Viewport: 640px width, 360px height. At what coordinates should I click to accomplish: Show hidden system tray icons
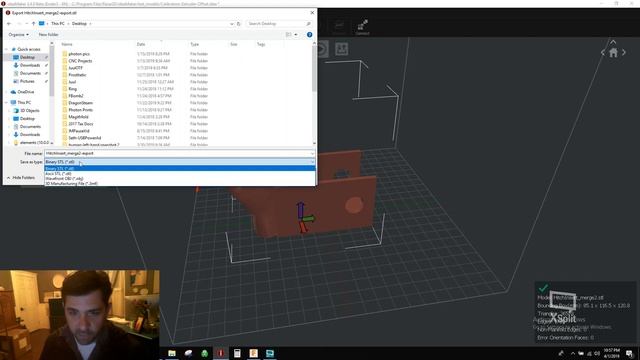click(573, 353)
